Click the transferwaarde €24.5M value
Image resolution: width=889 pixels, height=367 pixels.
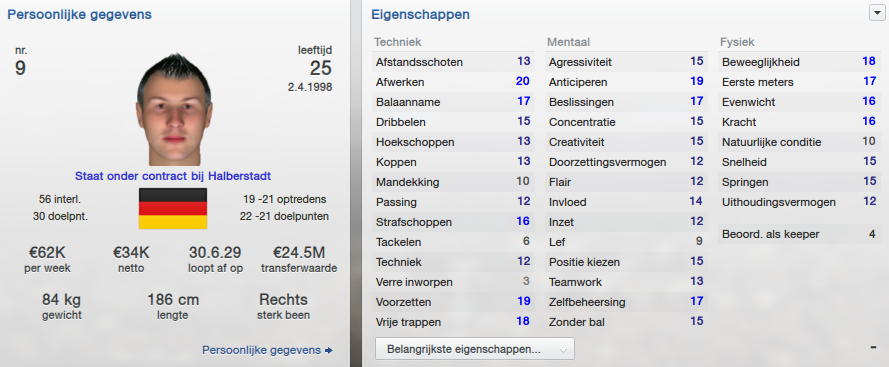coord(299,252)
